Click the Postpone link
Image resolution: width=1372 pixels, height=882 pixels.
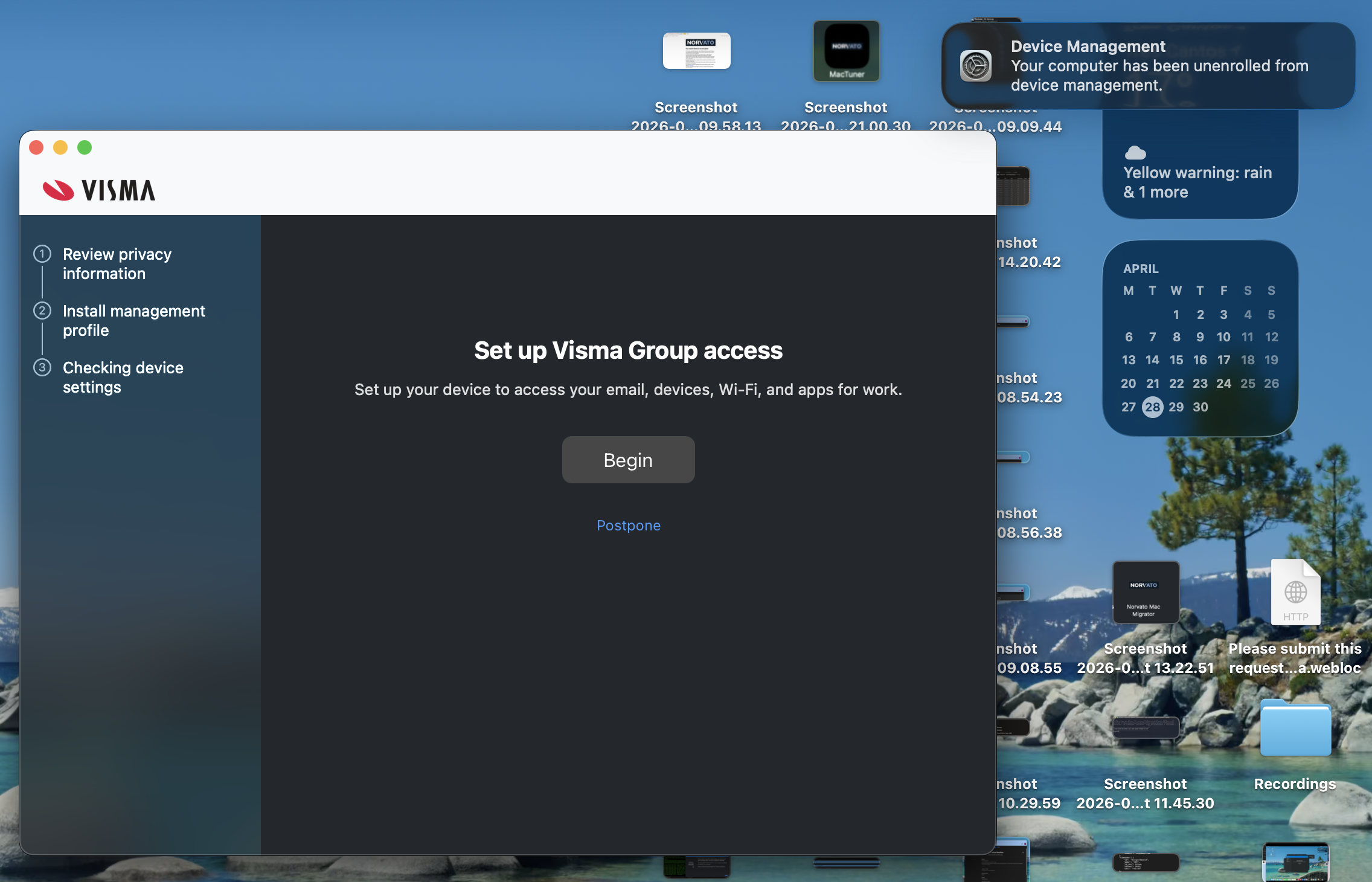pyautogui.click(x=628, y=526)
